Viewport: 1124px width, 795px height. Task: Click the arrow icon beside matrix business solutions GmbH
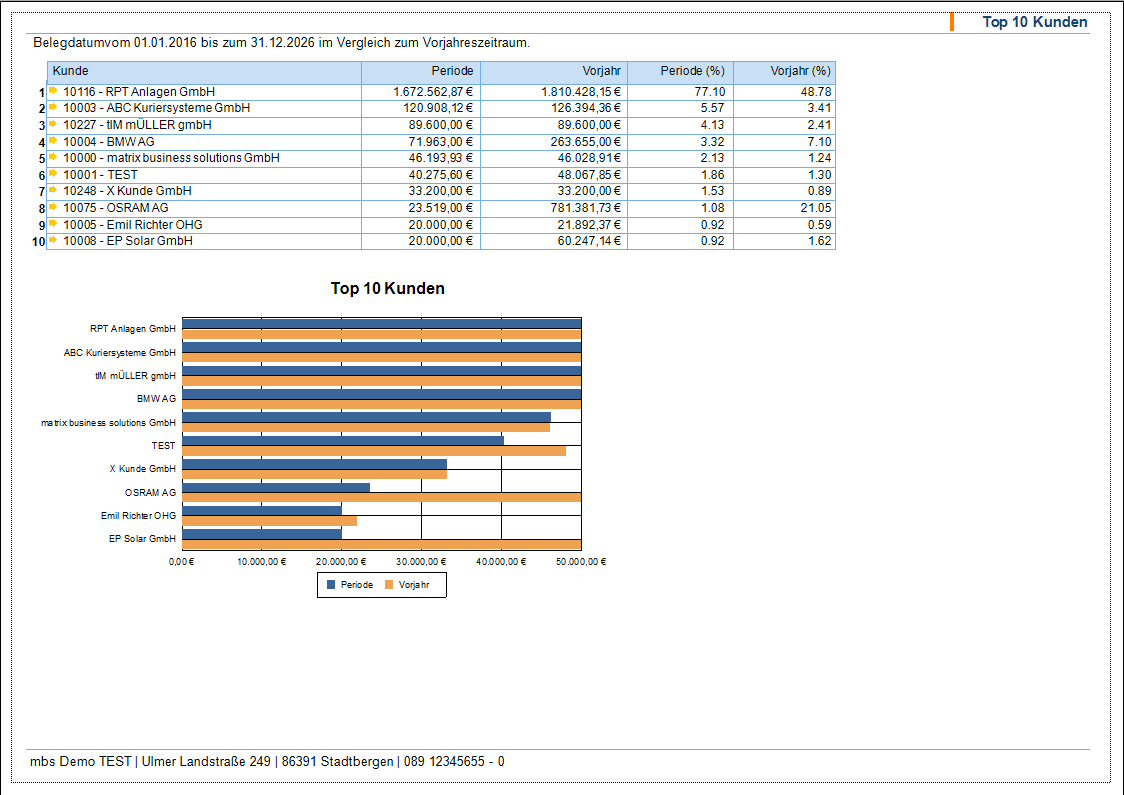pyautogui.click(x=53, y=157)
